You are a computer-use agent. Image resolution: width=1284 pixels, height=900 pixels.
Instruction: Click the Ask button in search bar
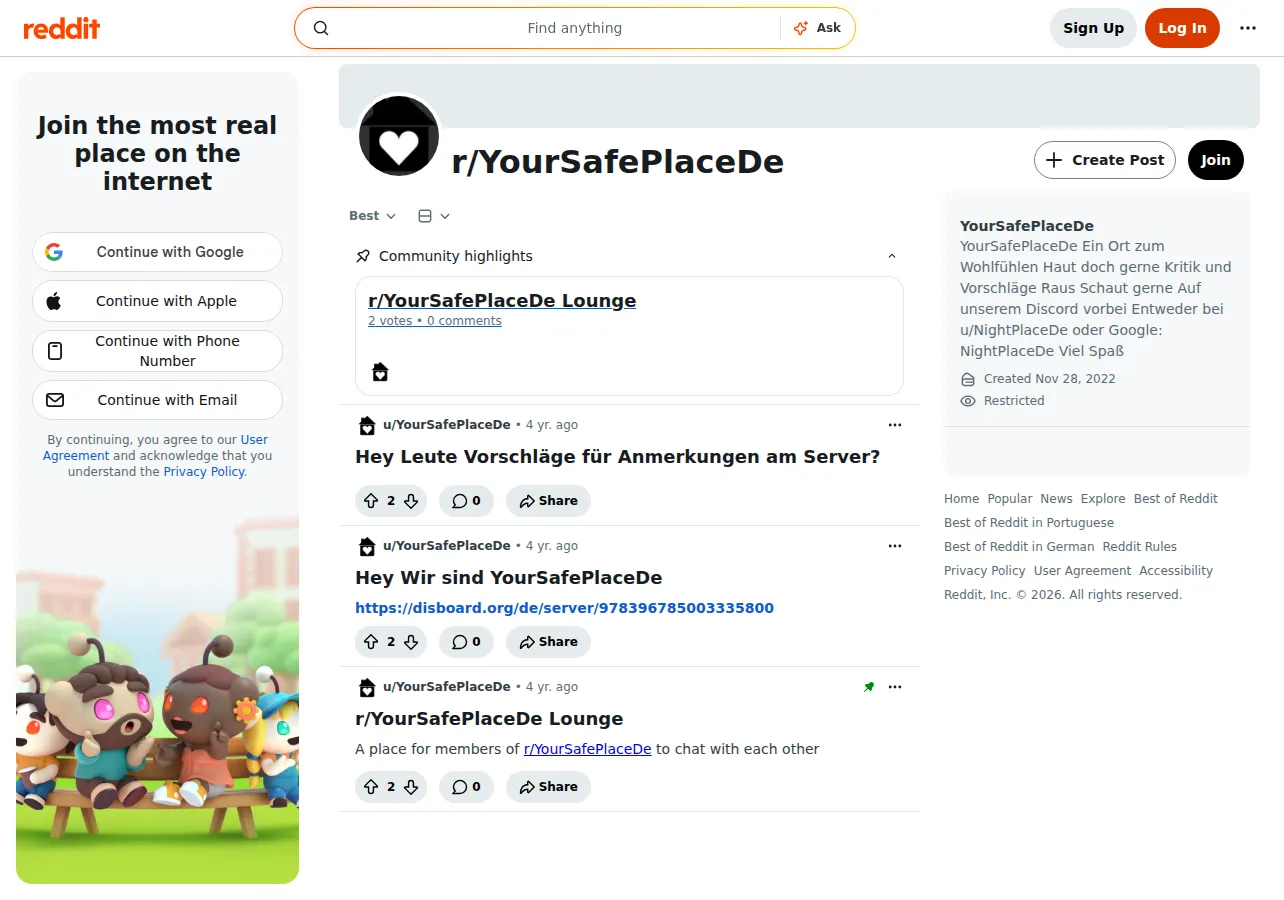[817, 28]
